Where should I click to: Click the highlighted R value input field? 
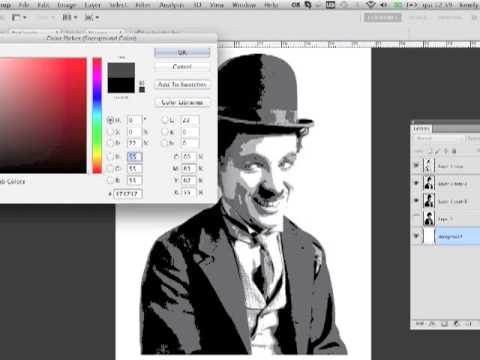click(x=135, y=157)
